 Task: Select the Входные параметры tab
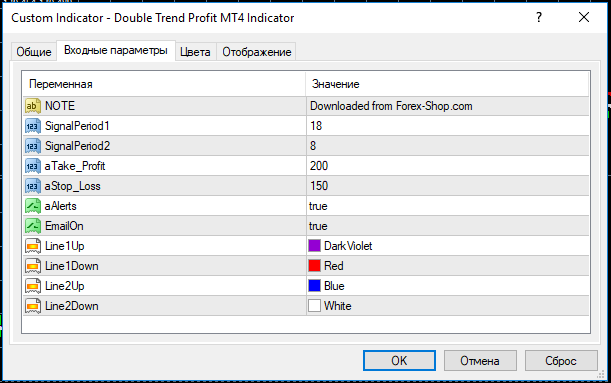pyautogui.click(x=116, y=50)
